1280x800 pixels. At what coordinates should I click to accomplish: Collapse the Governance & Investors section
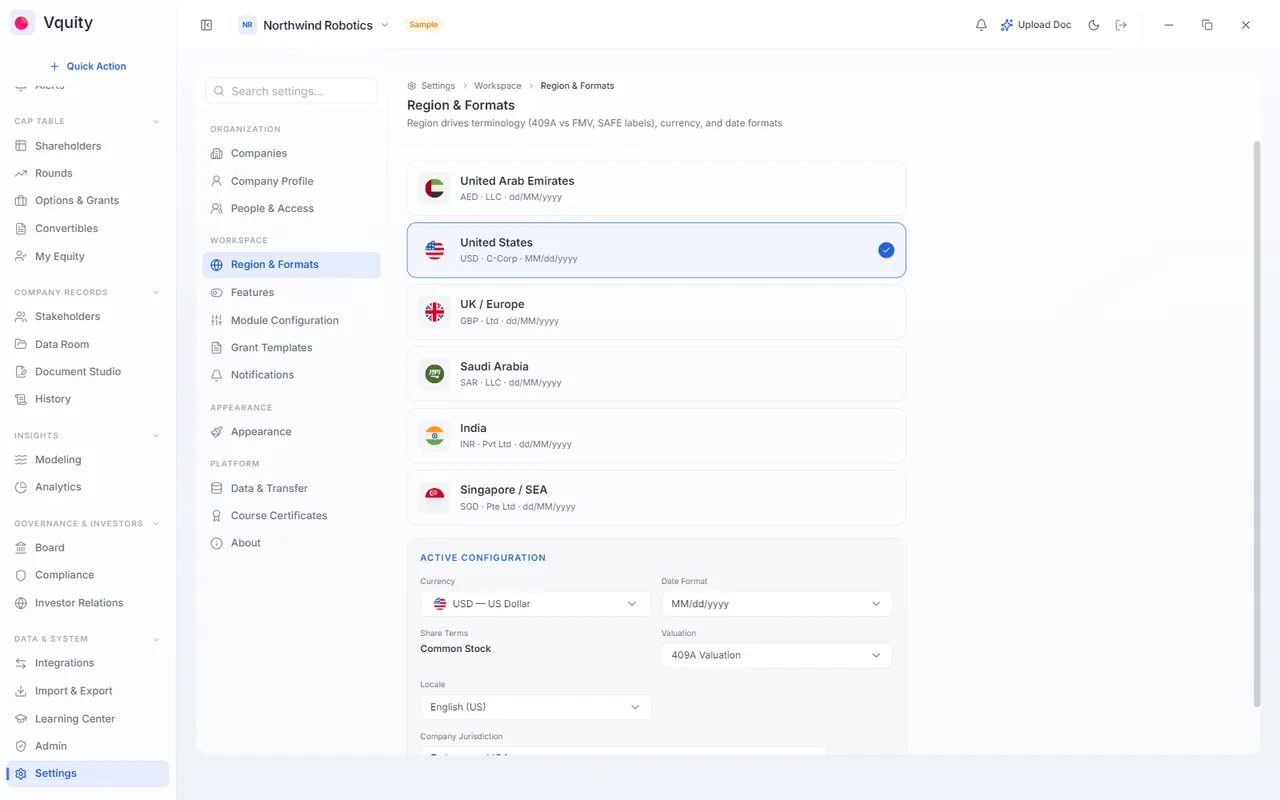point(156,524)
